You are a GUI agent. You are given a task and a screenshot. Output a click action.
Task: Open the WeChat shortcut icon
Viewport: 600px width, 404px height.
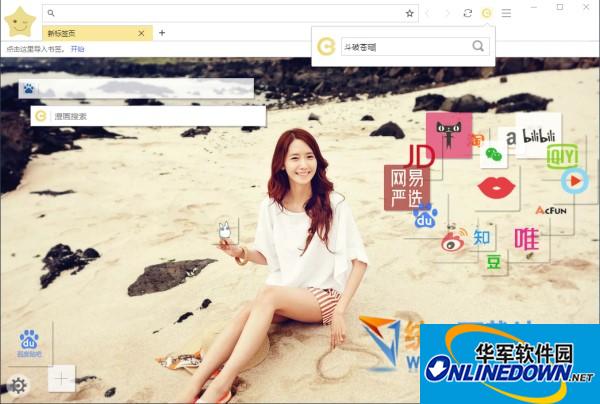pyautogui.click(x=492, y=156)
